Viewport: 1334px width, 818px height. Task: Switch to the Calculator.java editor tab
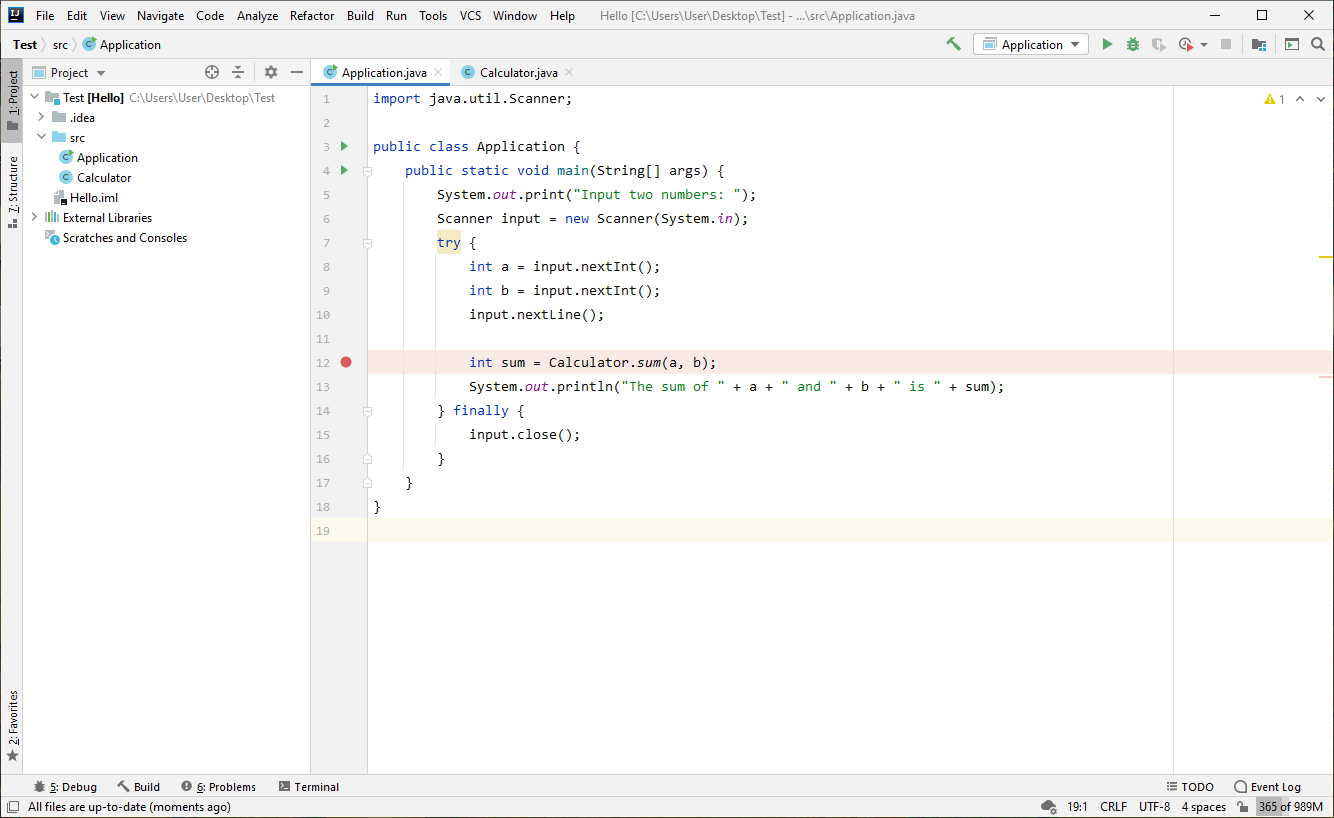(x=518, y=73)
